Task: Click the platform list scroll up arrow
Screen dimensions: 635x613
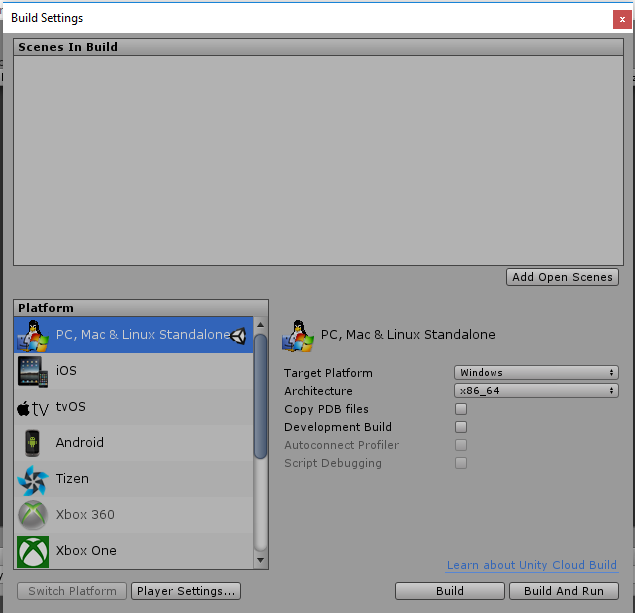Action: tap(260, 325)
